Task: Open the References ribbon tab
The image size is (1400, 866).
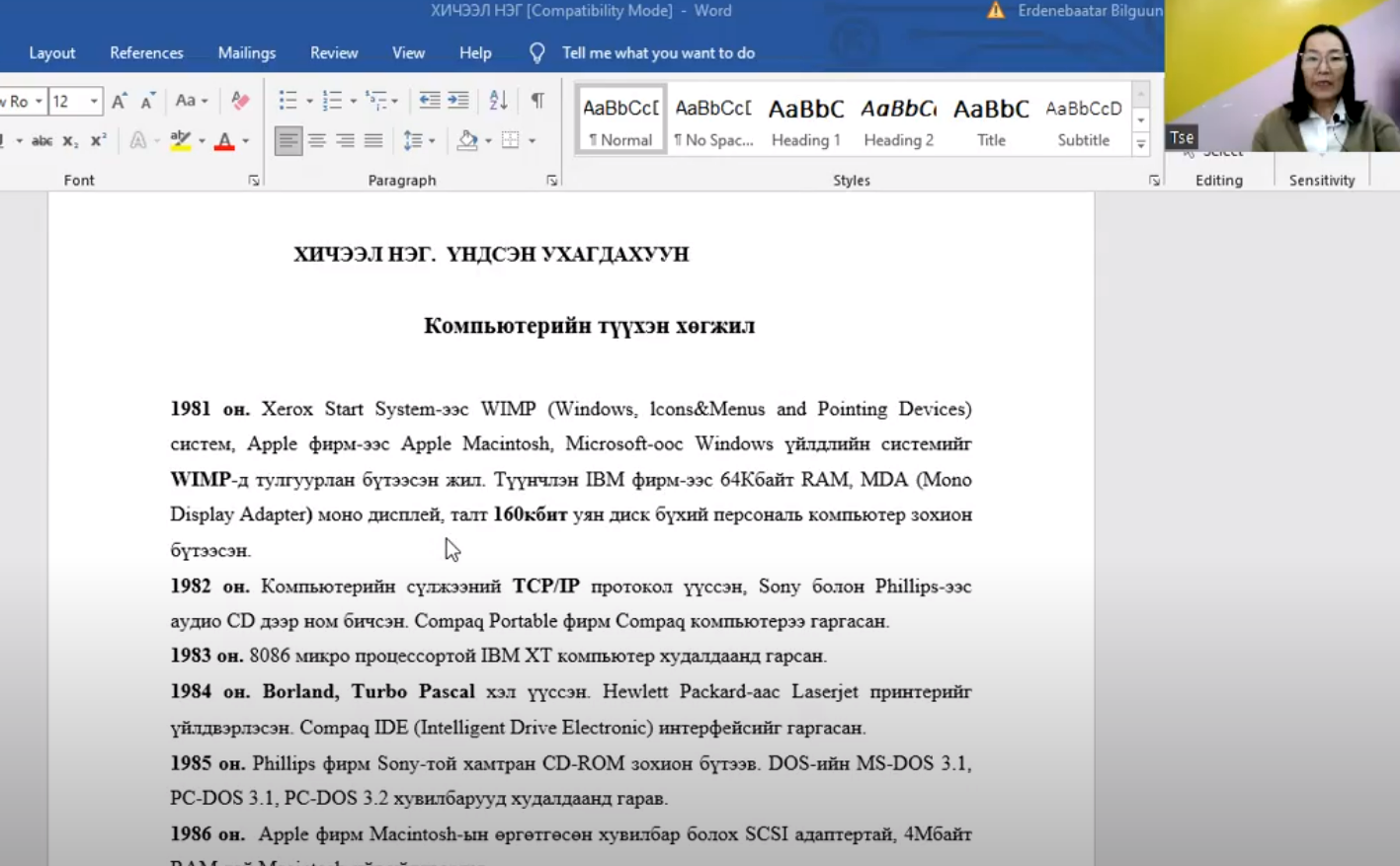Action: 146,53
